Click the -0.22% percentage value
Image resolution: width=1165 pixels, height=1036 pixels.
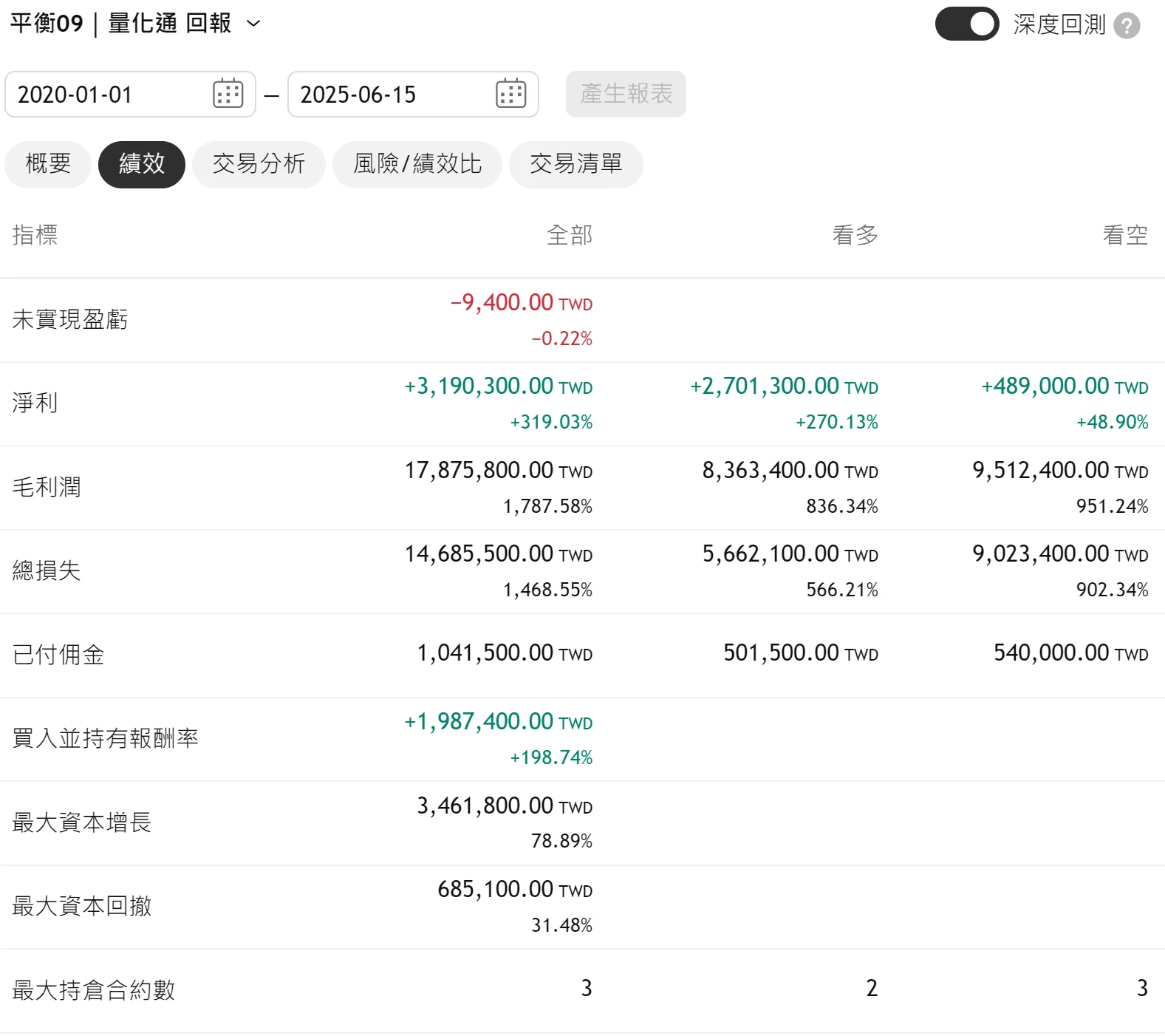coord(562,338)
